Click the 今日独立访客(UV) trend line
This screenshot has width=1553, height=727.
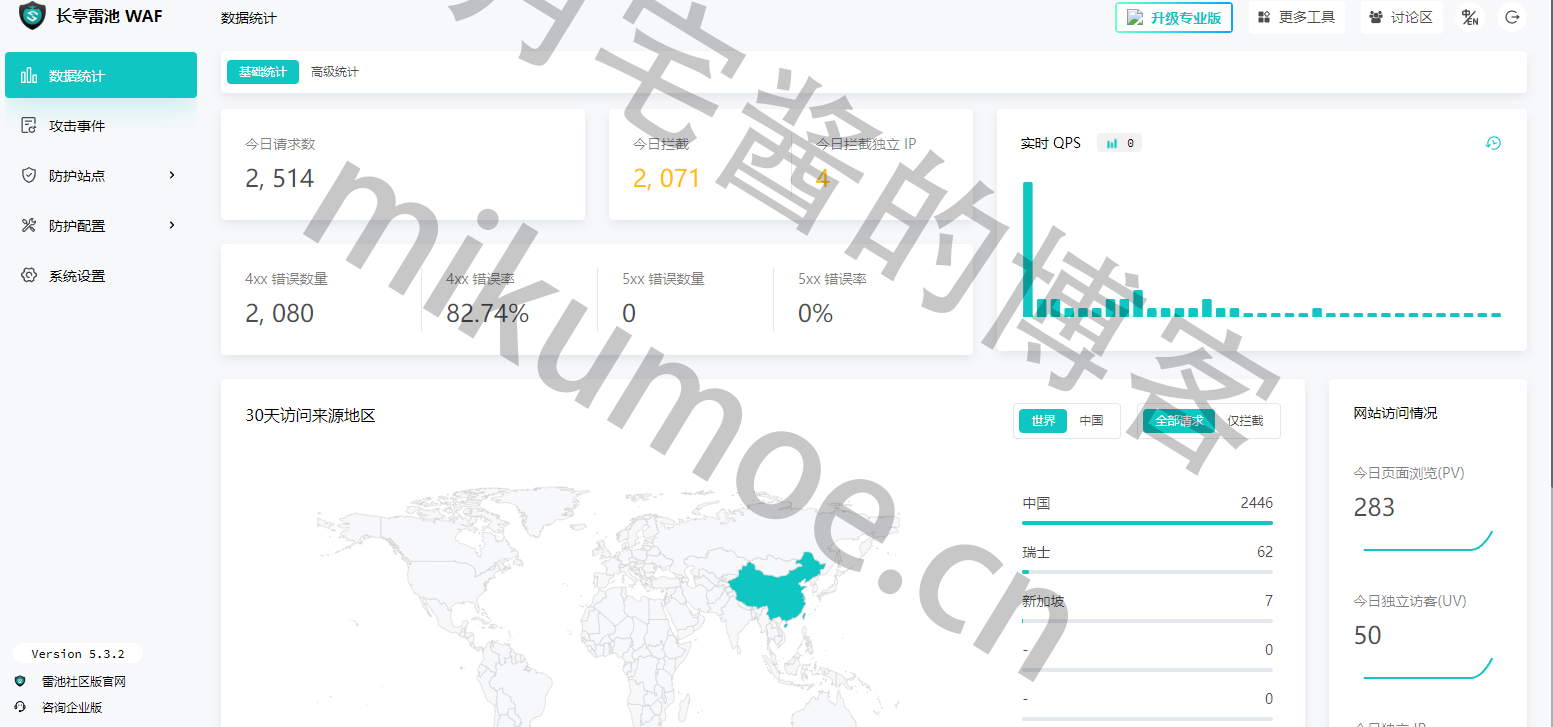tap(1428, 668)
